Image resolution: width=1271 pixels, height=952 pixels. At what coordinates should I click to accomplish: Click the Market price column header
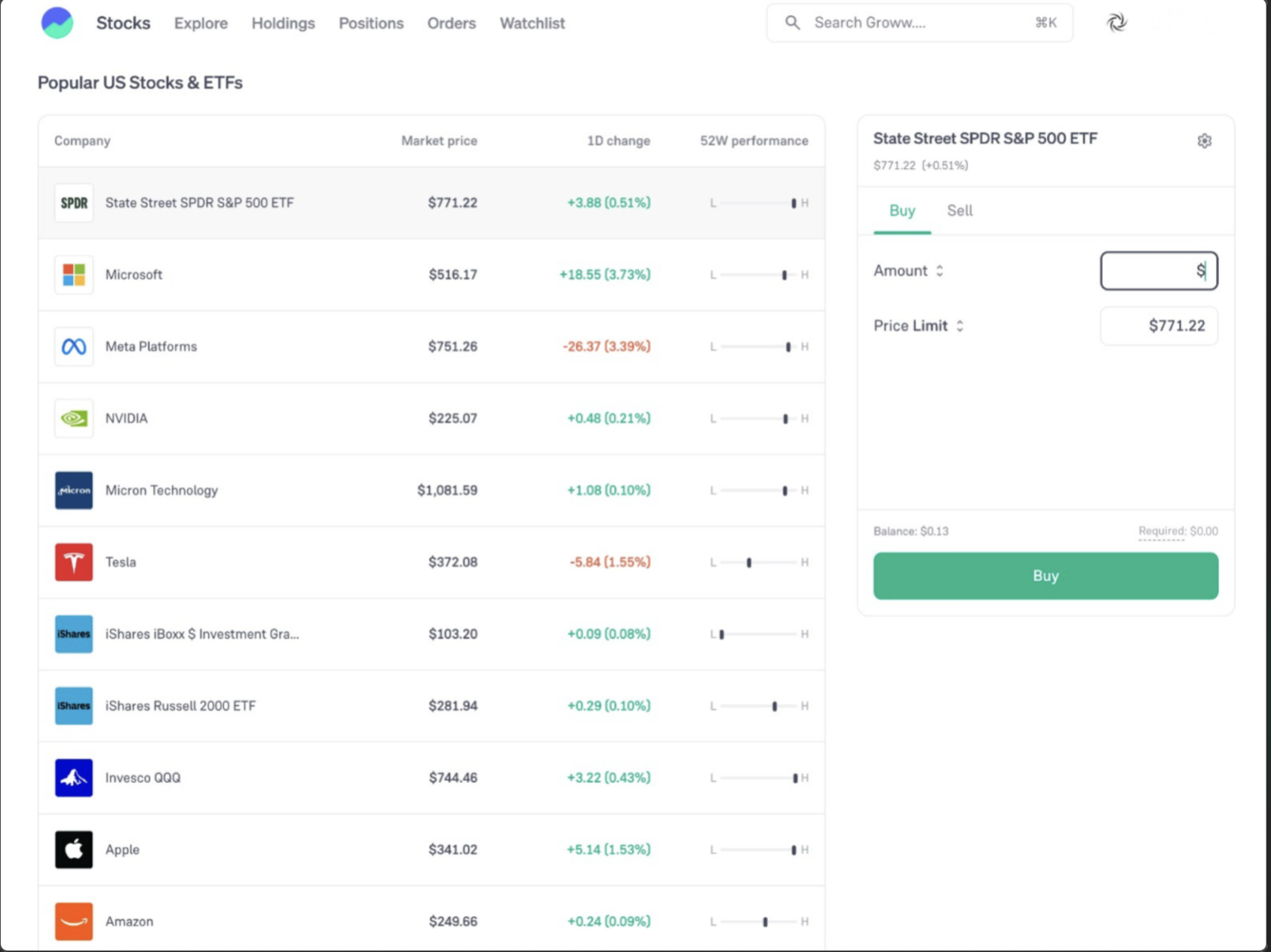pos(439,141)
